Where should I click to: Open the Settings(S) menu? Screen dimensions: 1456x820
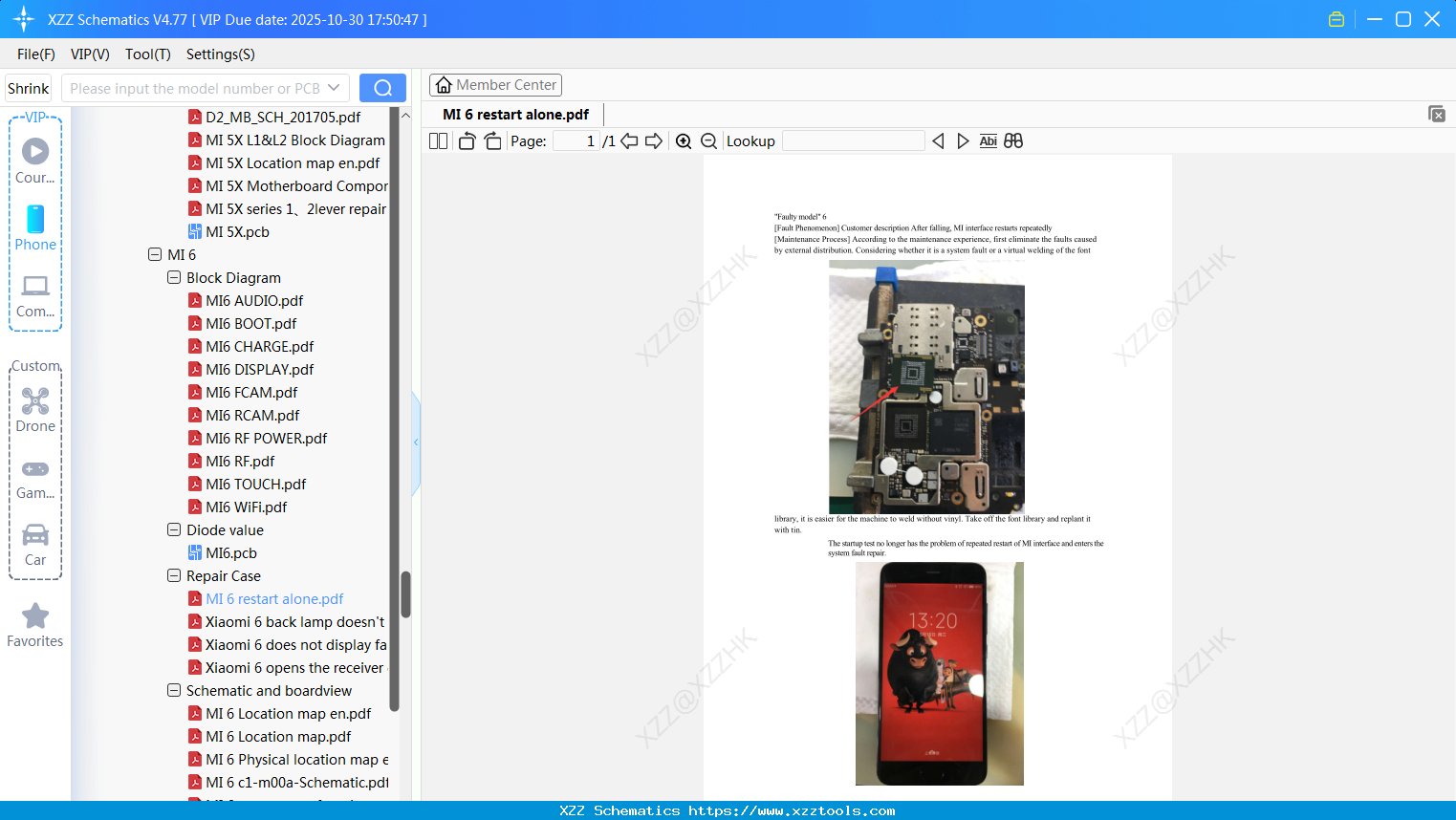pyautogui.click(x=221, y=54)
